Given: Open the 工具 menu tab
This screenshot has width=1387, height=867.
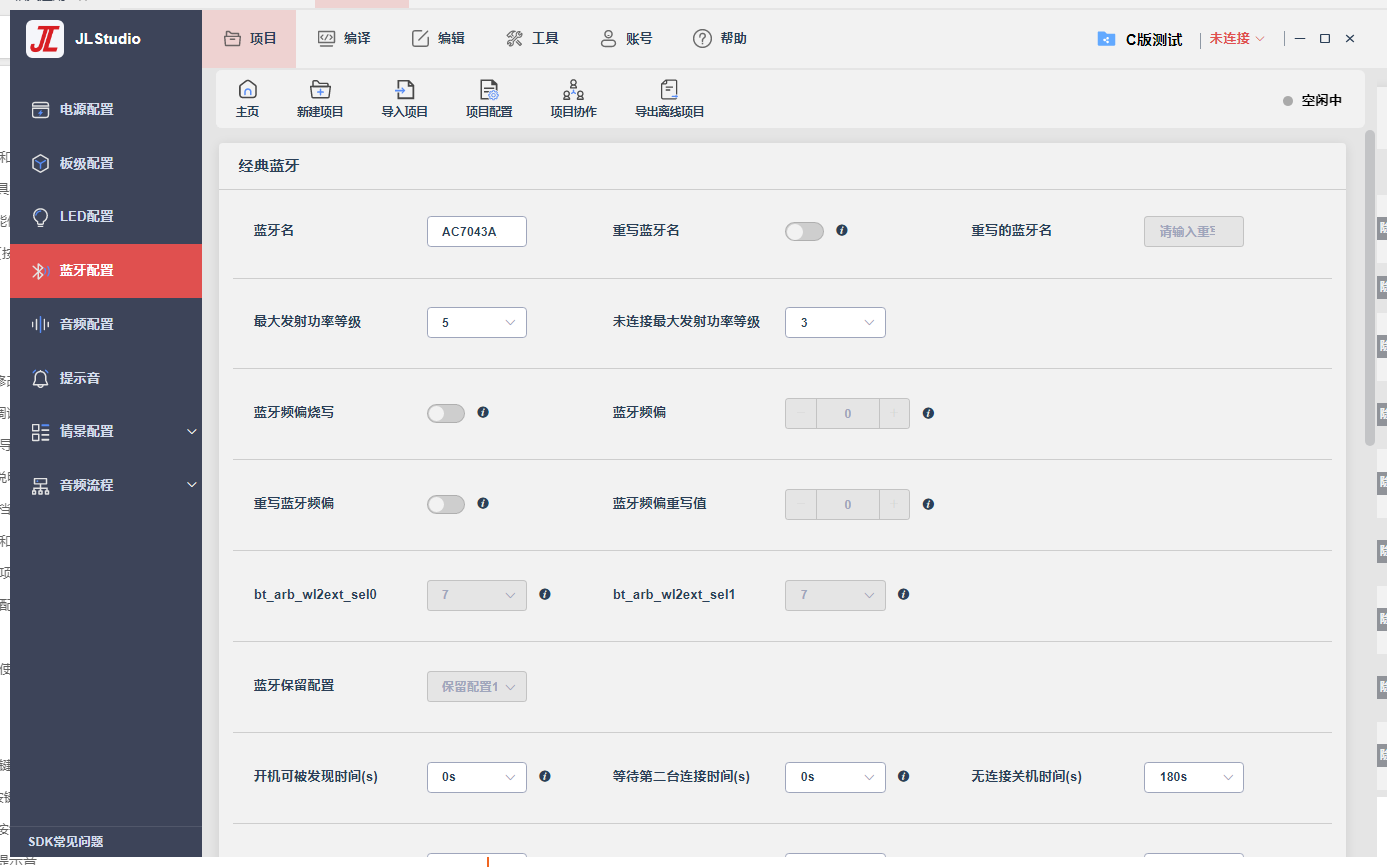Looking at the screenshot, I should 532,39.
